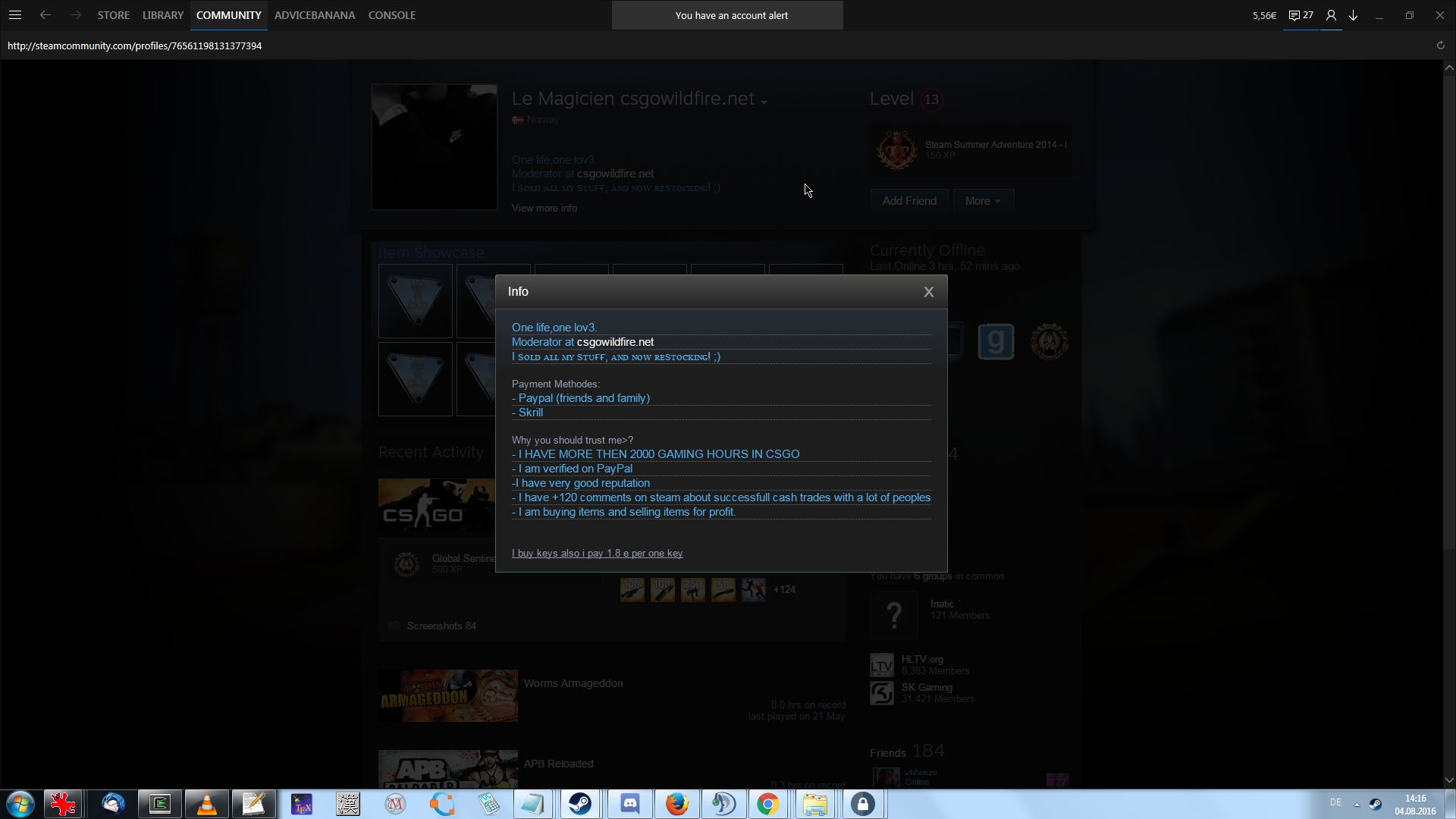Select the CONSOLE tab

(391, 15)
